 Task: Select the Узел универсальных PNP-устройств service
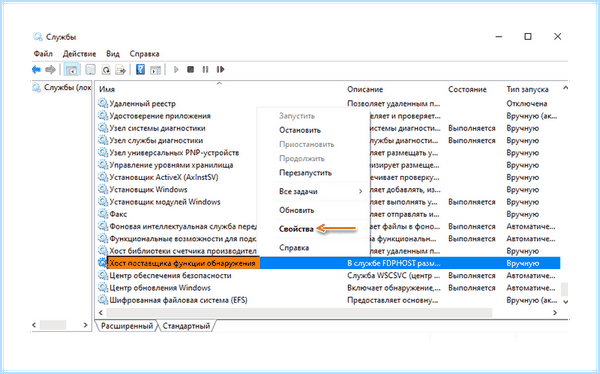click(174, 153)
